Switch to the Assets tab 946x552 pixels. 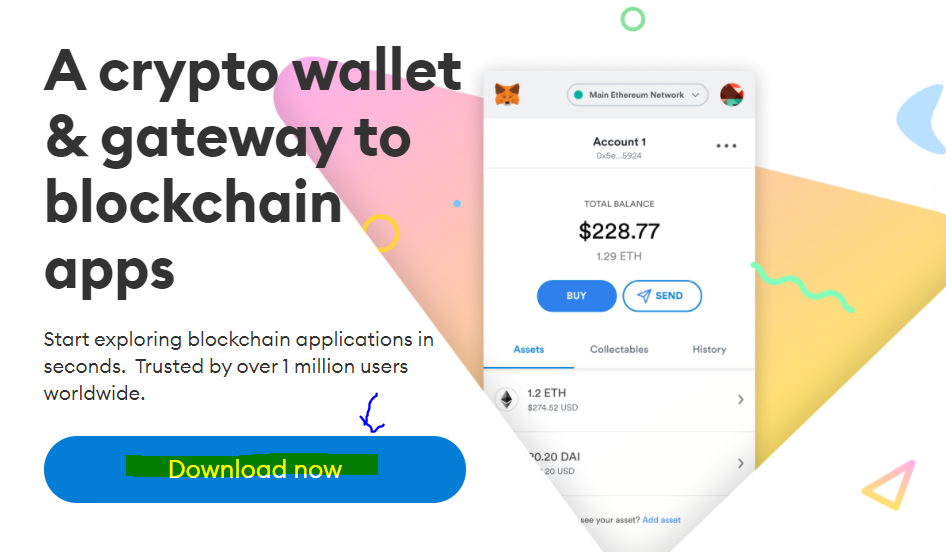pos(529,349)
